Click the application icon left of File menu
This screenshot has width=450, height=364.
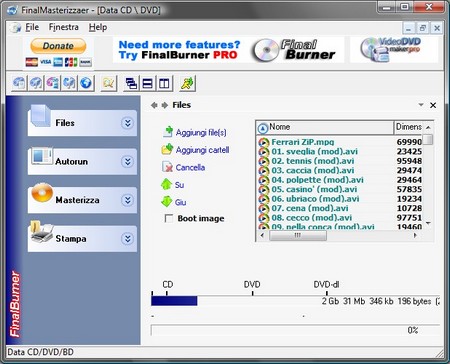(15, 28)
